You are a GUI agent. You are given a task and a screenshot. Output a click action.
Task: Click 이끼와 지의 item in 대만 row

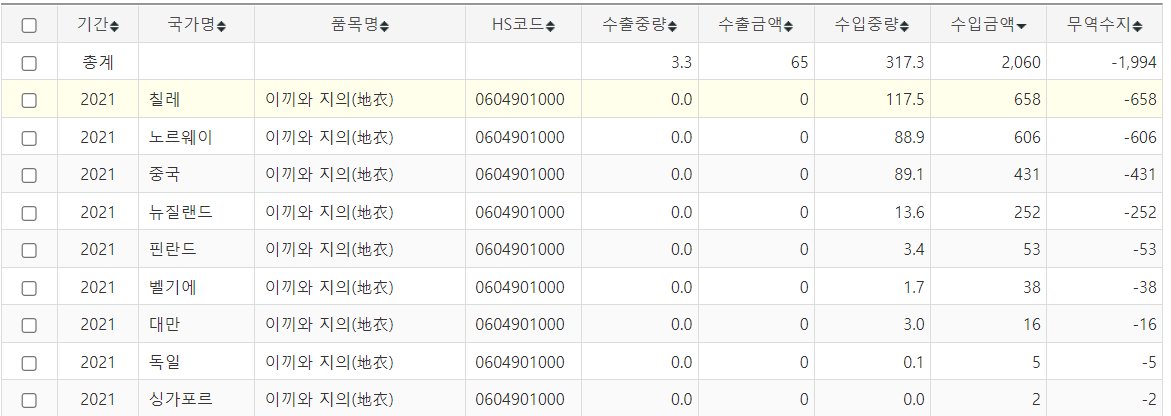tap(329, 325)
